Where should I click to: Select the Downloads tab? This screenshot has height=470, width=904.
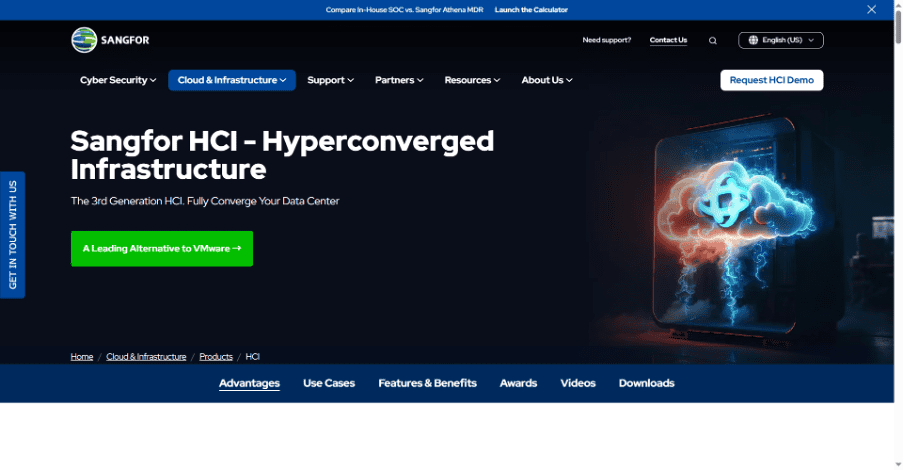pos(646,383)
